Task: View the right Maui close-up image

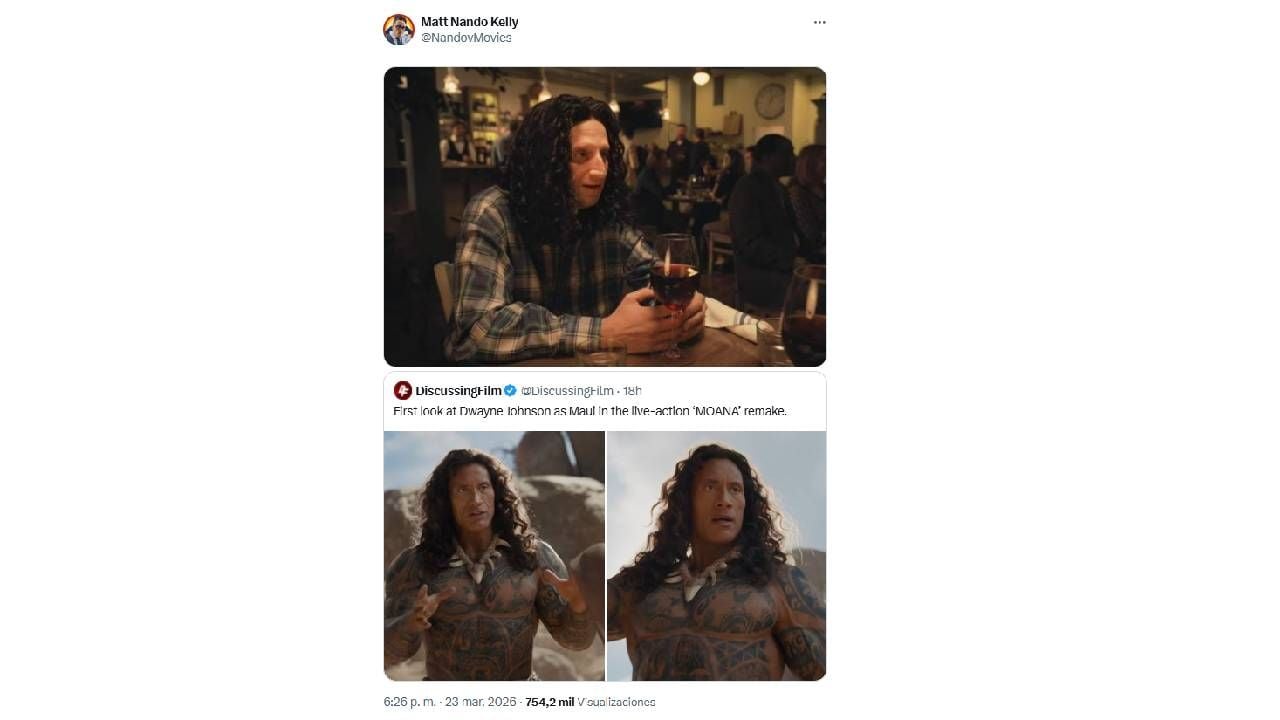Action: point(717,556)
